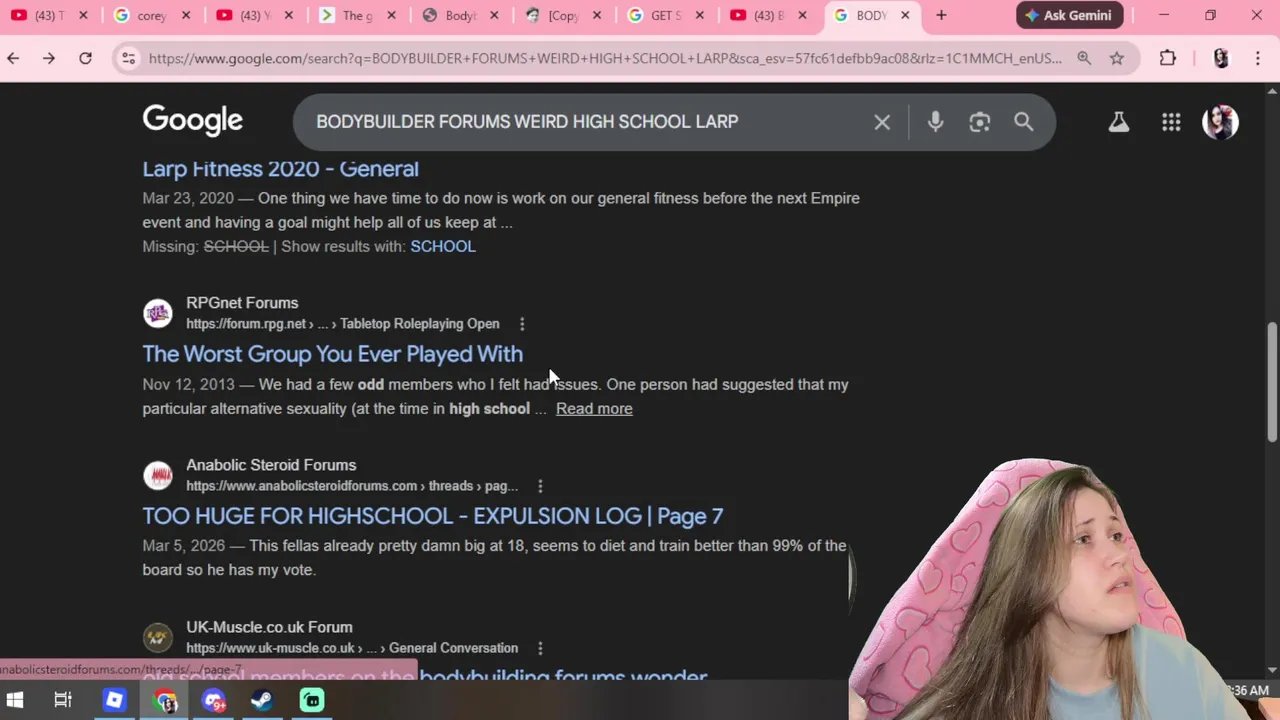Open the Google apps grid

(1171, 122)
